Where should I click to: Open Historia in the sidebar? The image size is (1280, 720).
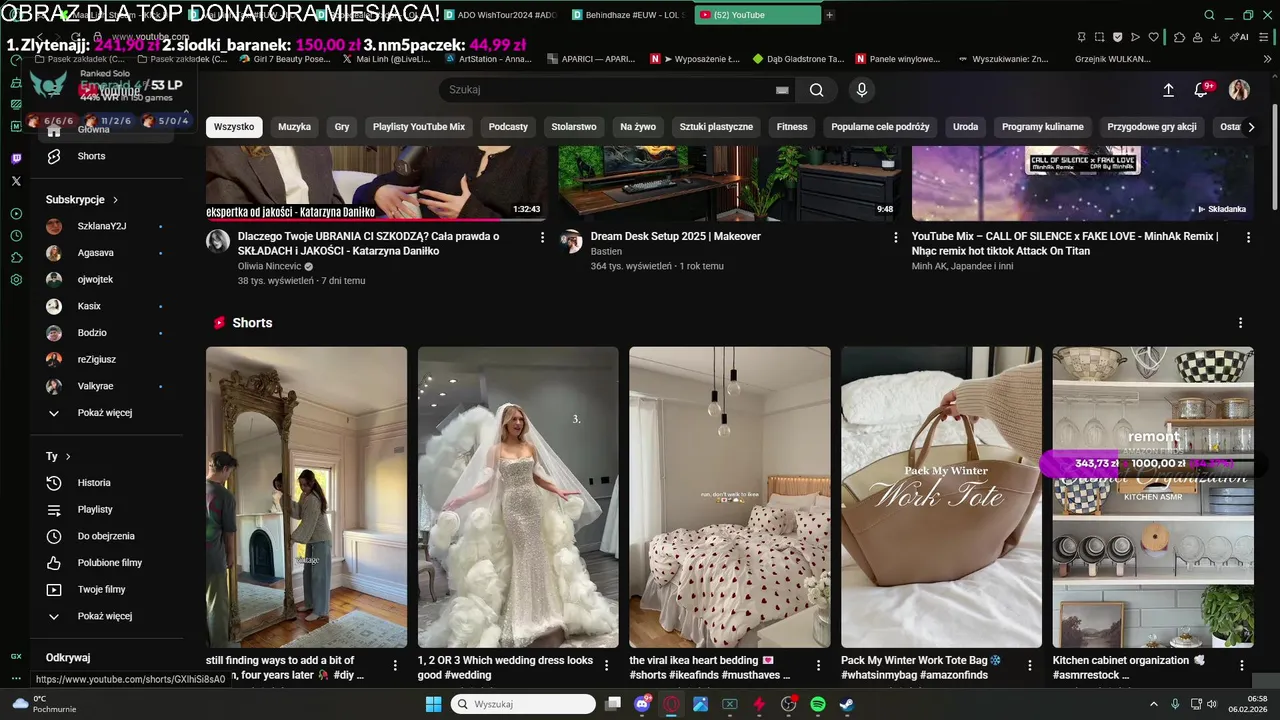pos(94,483)
